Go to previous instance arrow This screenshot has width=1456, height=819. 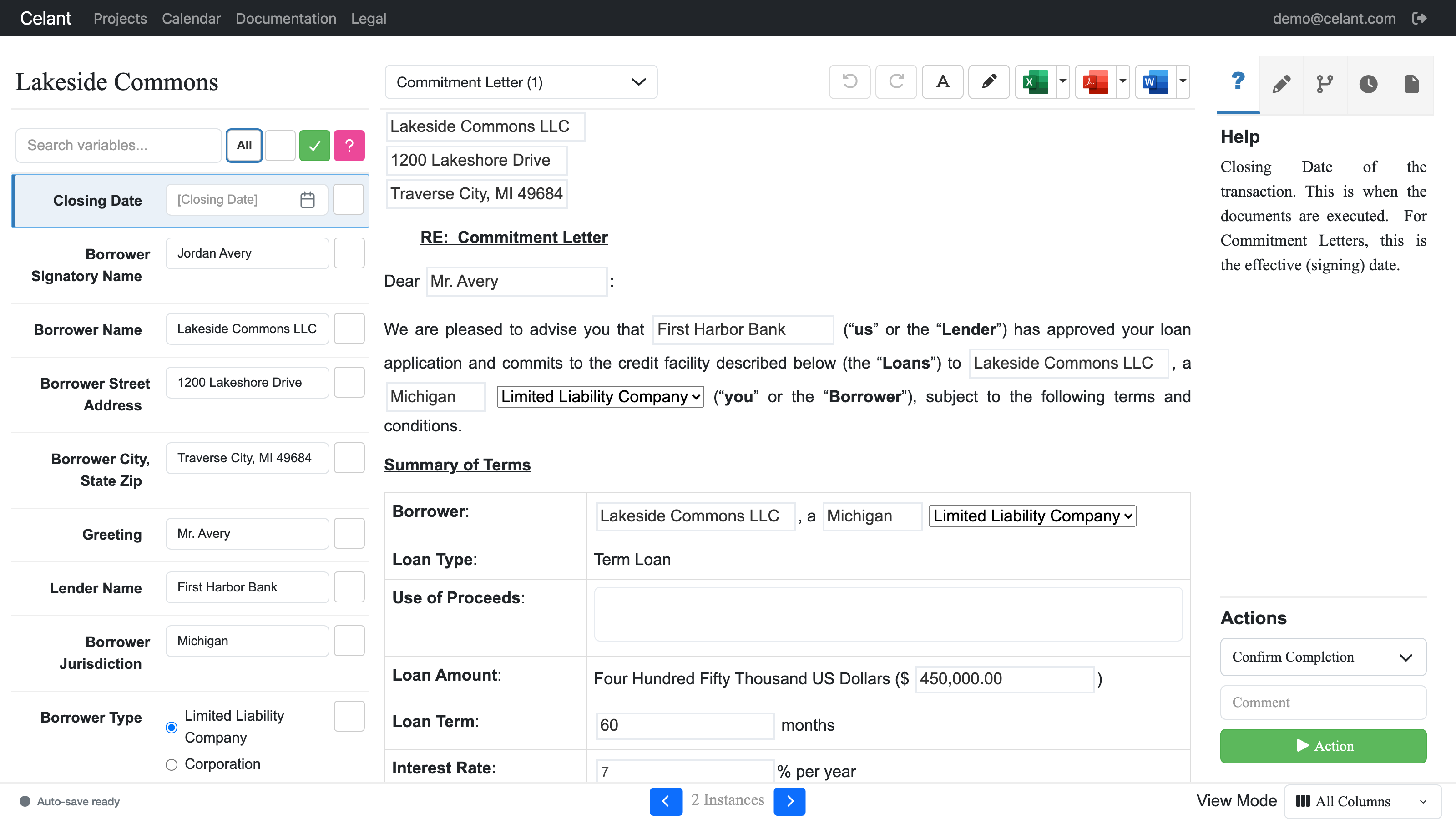(x=666, y=801)
